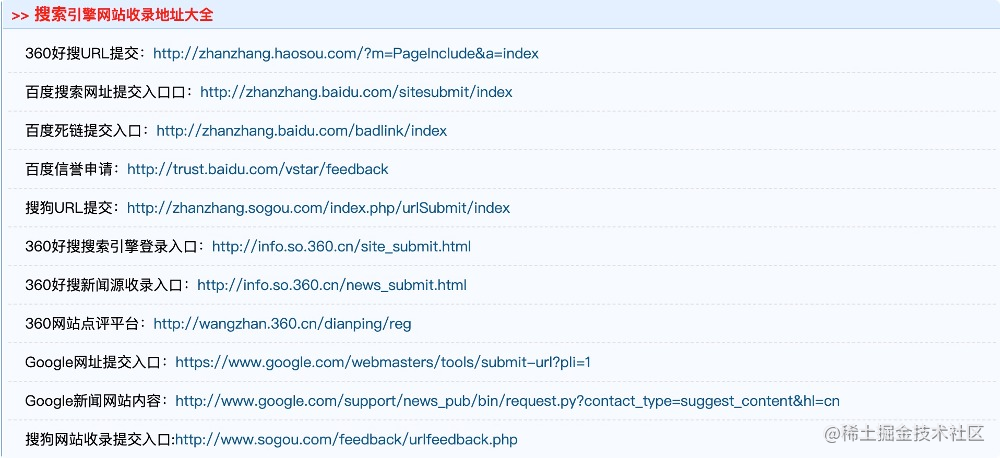Open the Baidu sitesubmit index link

click(356, 92)
